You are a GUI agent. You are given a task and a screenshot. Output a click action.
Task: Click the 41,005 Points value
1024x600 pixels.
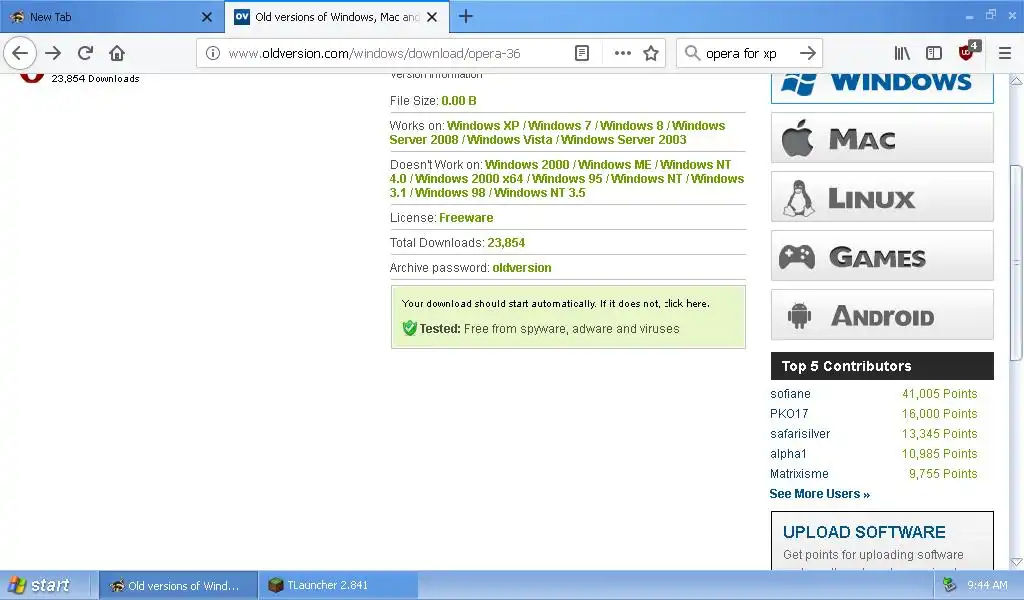click(940, 394)
